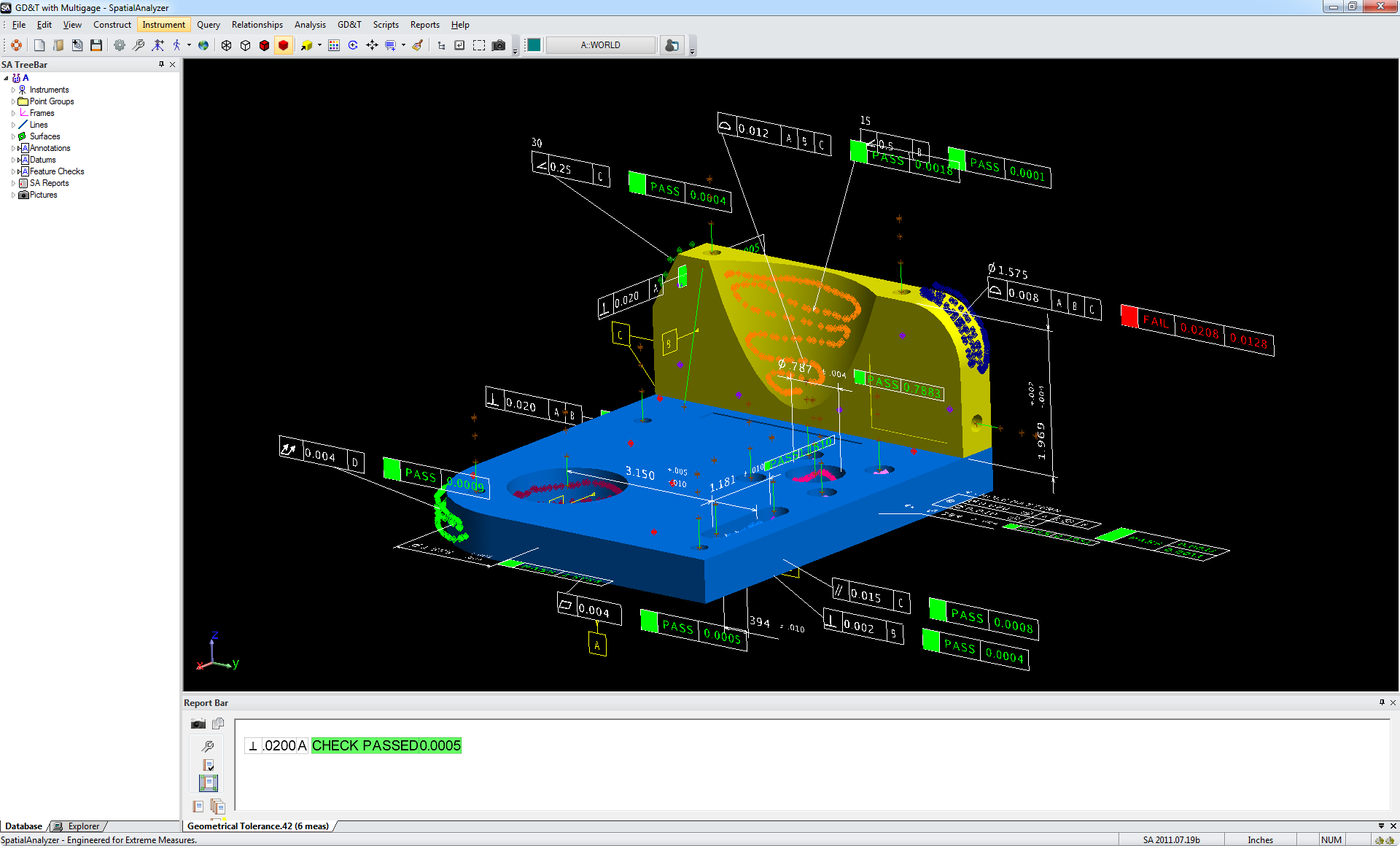Expand the Feature Checks tree node
The height and width of the screenshot is (846, 1400).
click(x=13, y=171)
